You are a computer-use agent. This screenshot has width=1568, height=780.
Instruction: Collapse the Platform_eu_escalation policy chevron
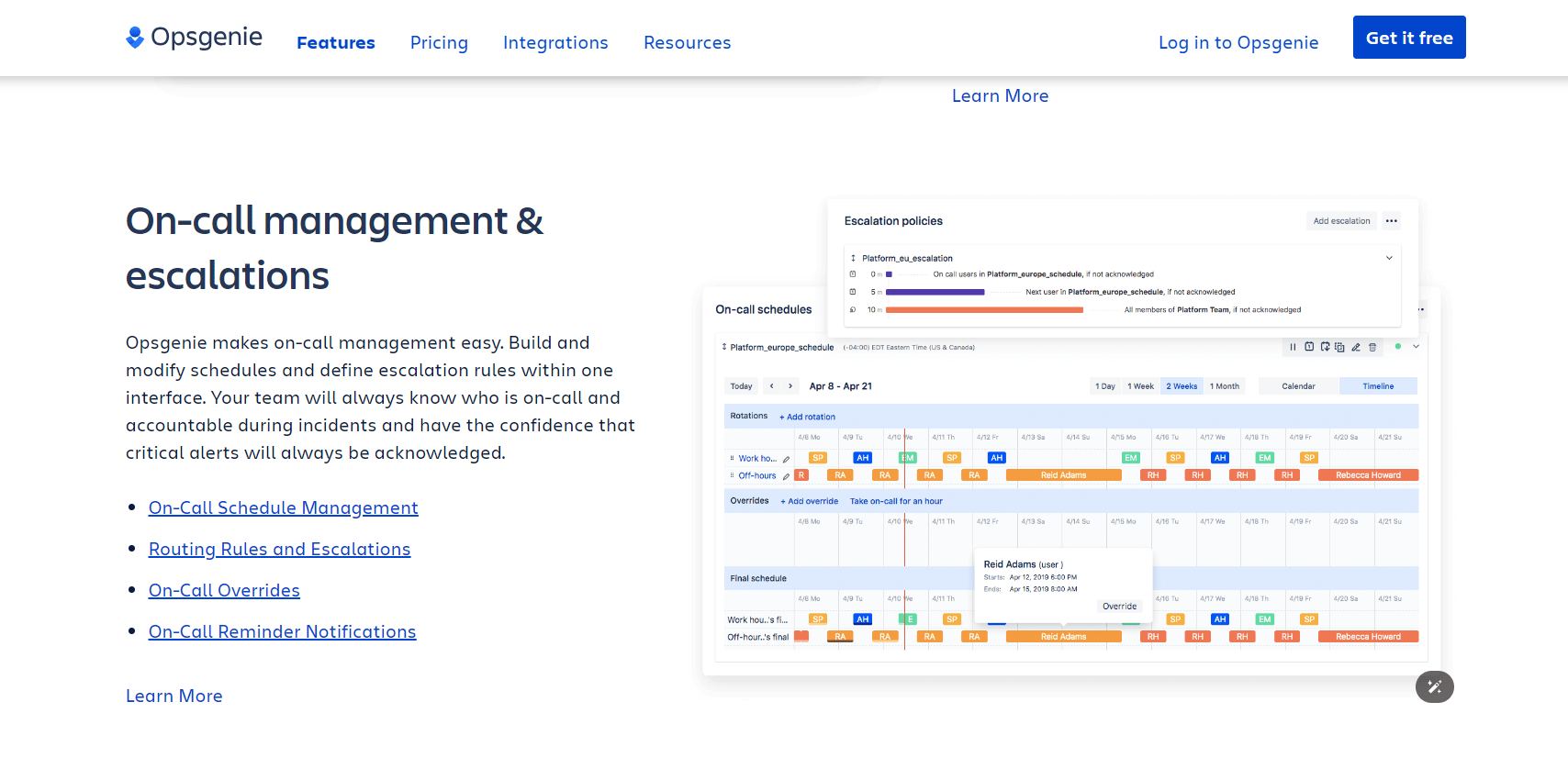click(1389, 258)
